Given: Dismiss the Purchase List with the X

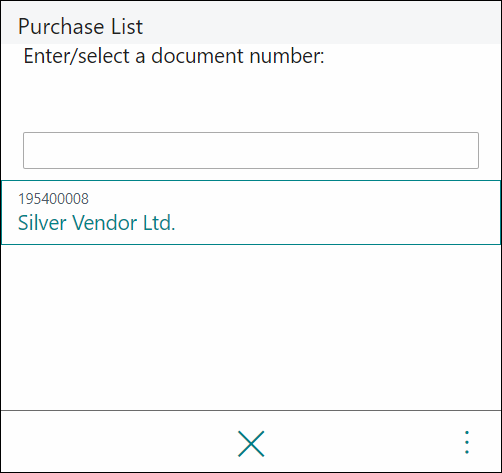Looking at the screenshot, I should pyautogui.click(x=251, y=444).
